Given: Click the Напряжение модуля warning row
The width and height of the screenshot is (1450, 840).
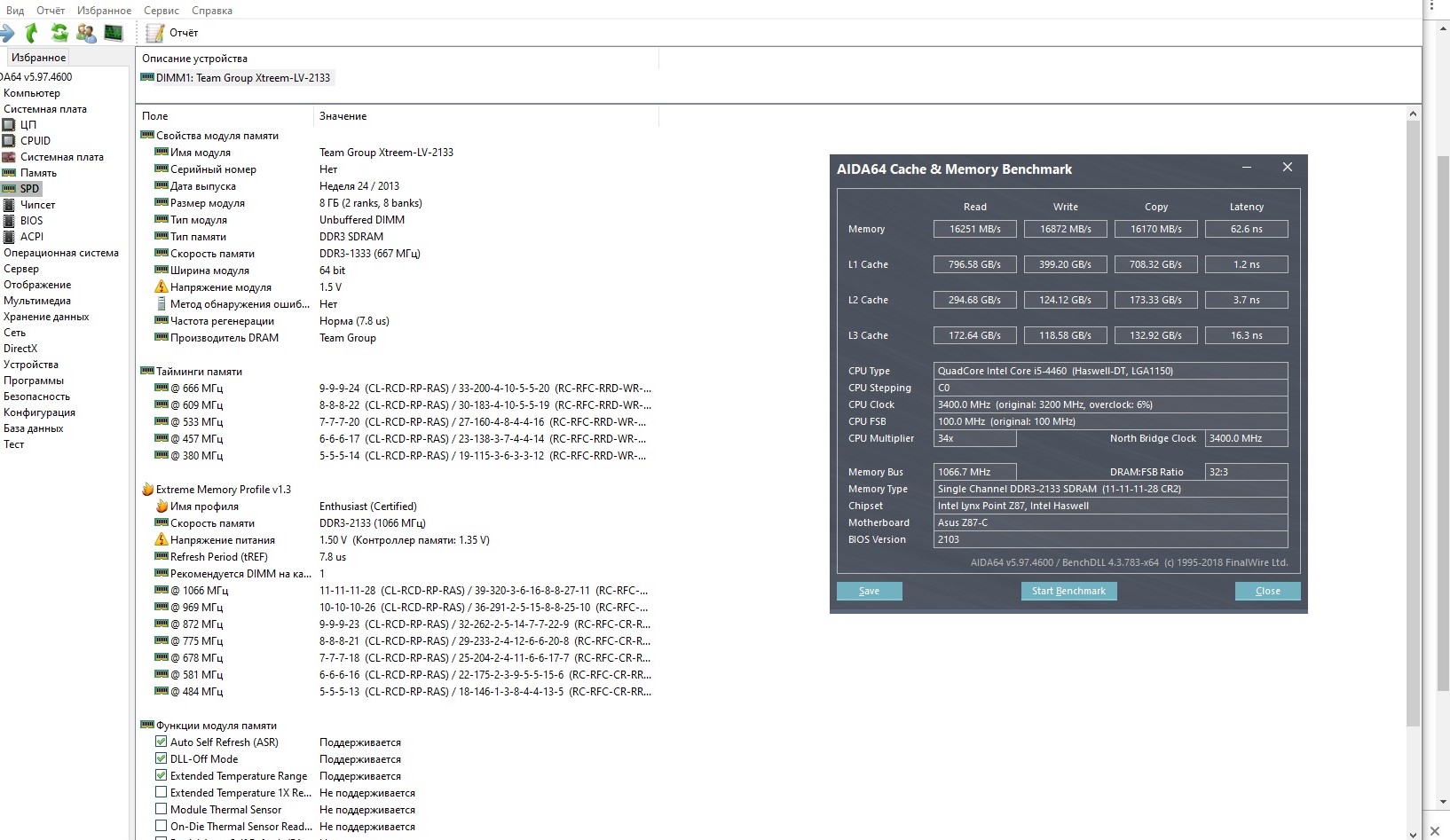Looking at the screenshot, I should click(x=213, y=287).
